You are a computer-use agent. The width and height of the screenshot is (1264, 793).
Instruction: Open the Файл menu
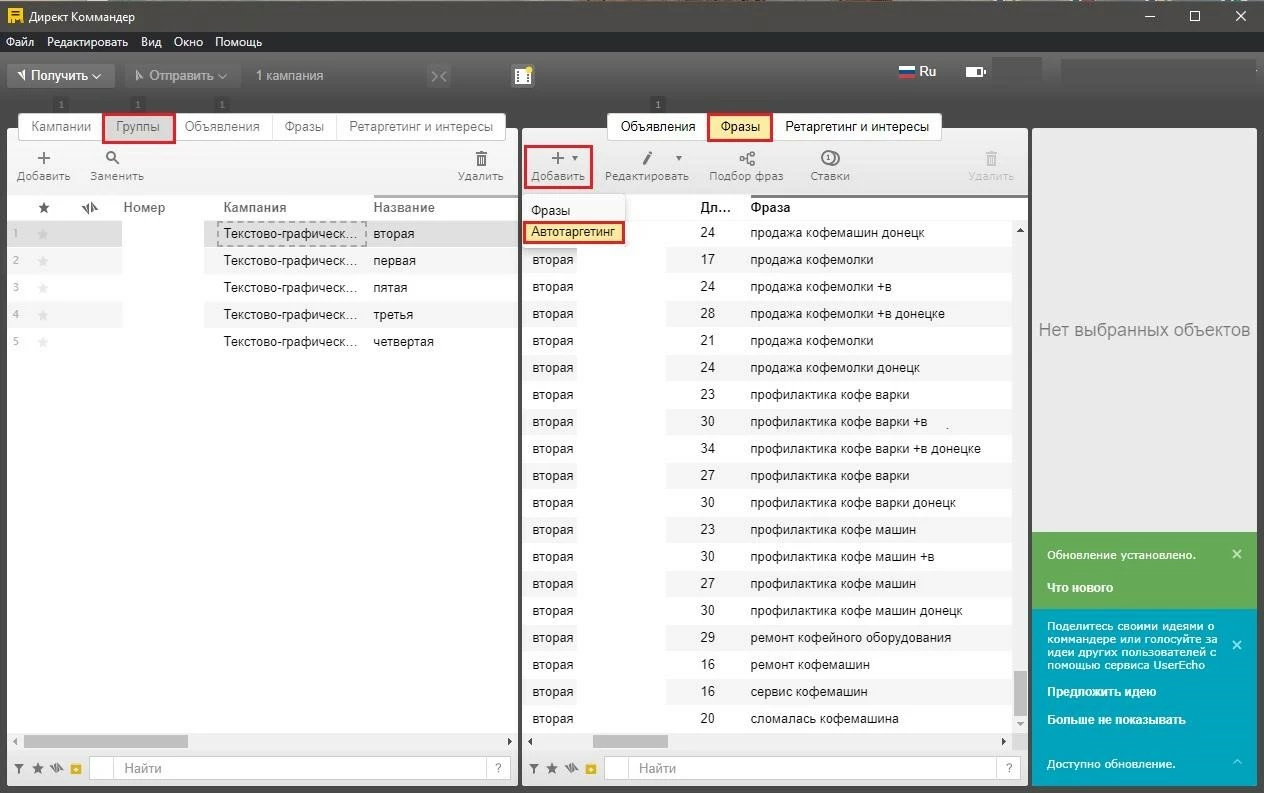(x=20, y=42)
